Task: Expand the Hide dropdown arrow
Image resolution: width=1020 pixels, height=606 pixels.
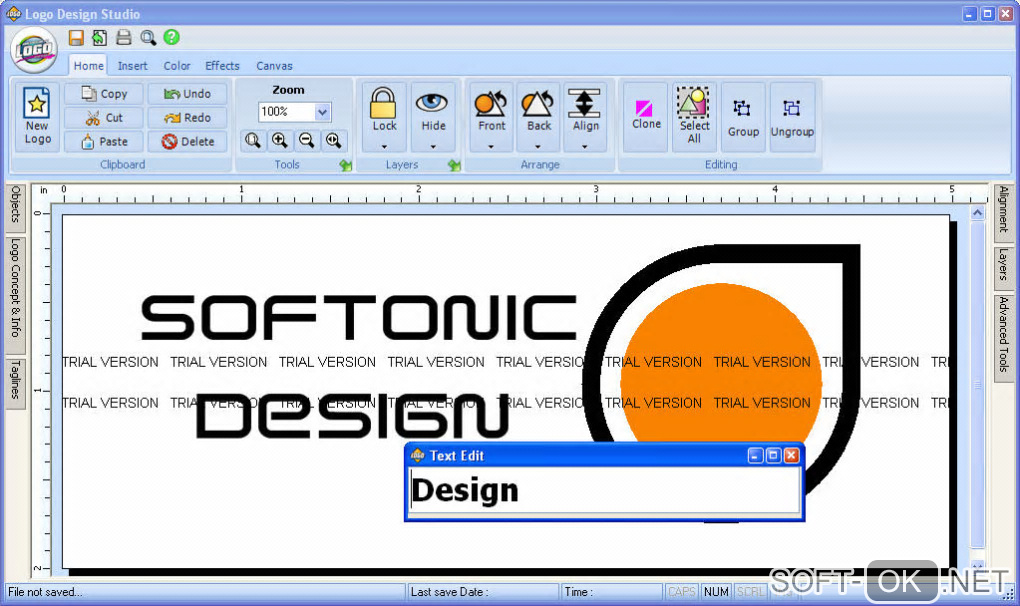Action: pyautogui.click(x=433, y=147)
